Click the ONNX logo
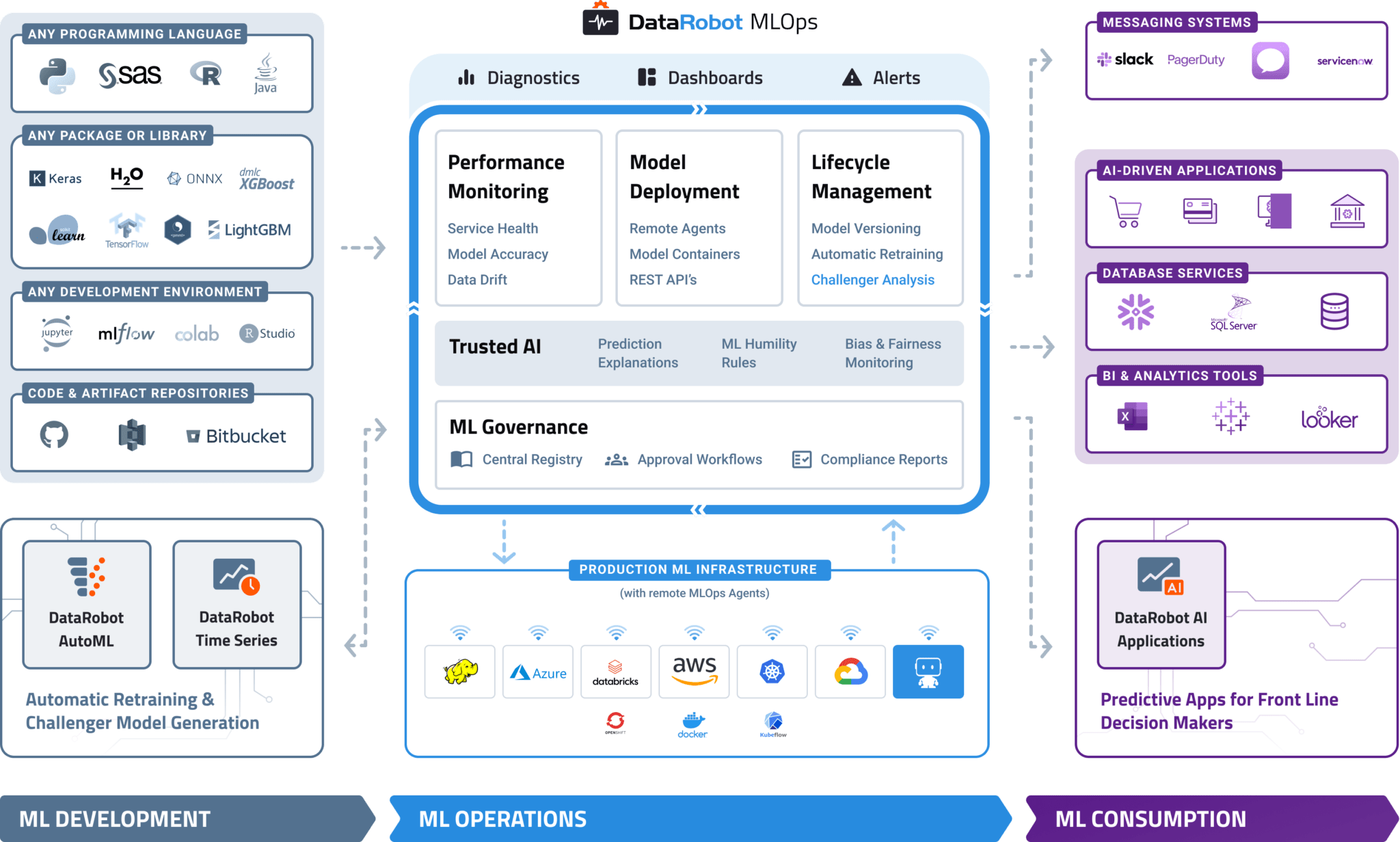 tap(195, 179)
